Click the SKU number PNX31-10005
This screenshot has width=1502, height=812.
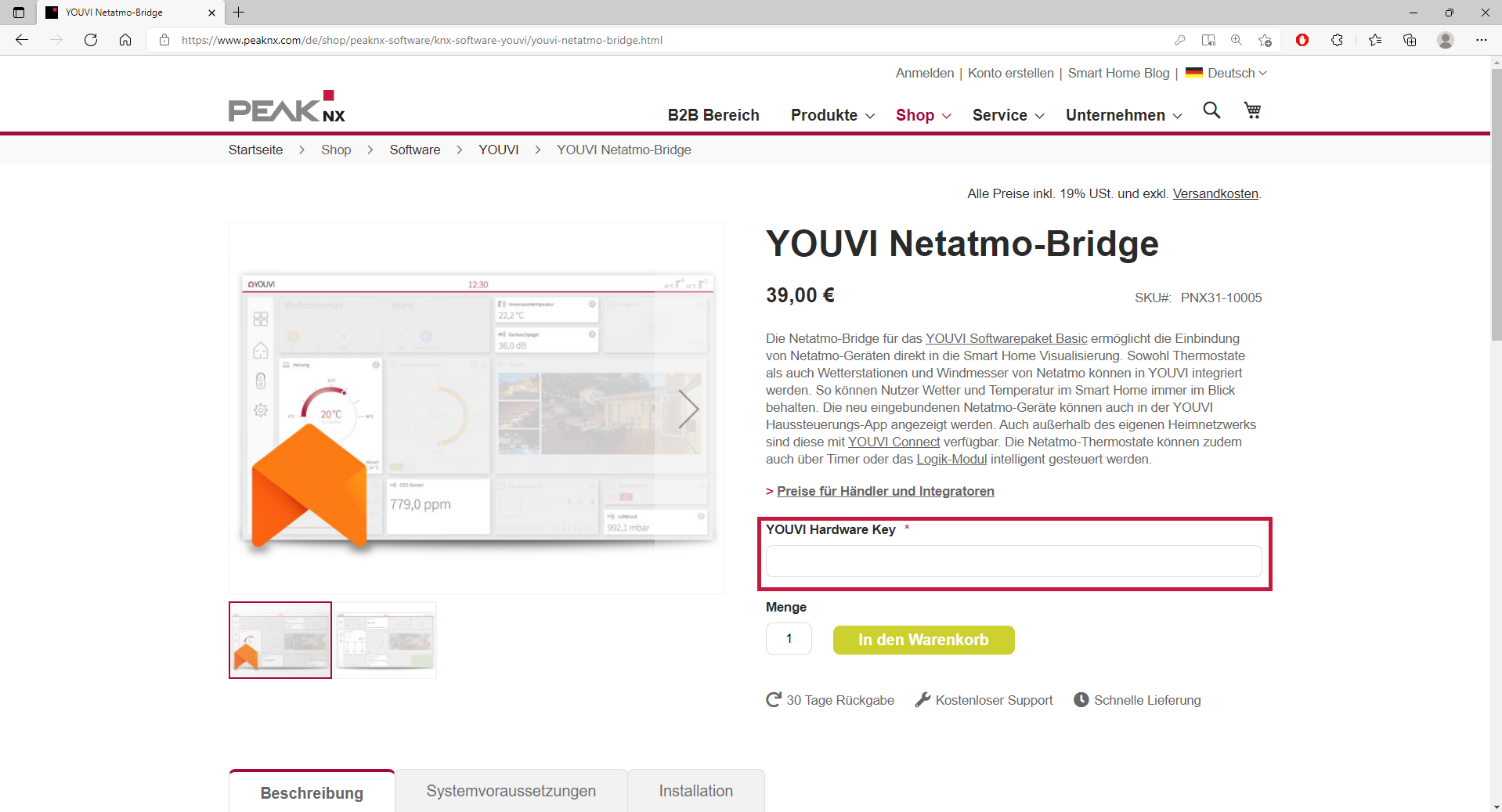click(1222, 298)
